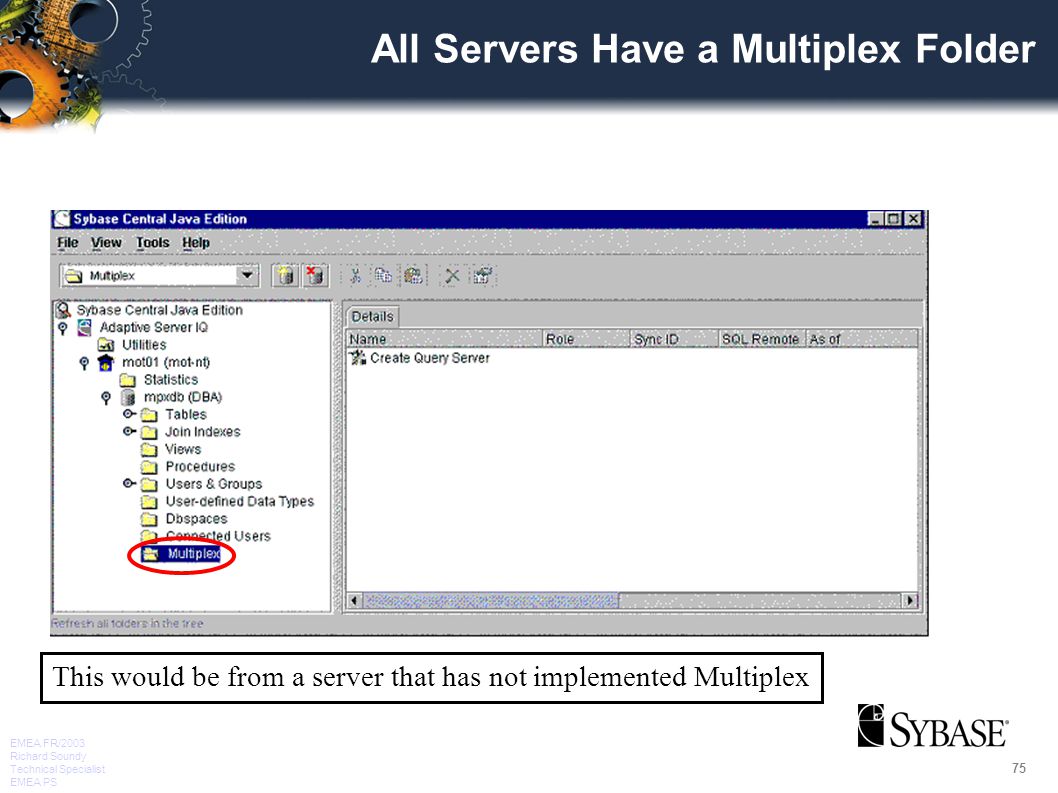Viewport: 1058px width, 793px height.
Task: Click the Cut scissors toolbar icon
Action: [x=355, y=275]
